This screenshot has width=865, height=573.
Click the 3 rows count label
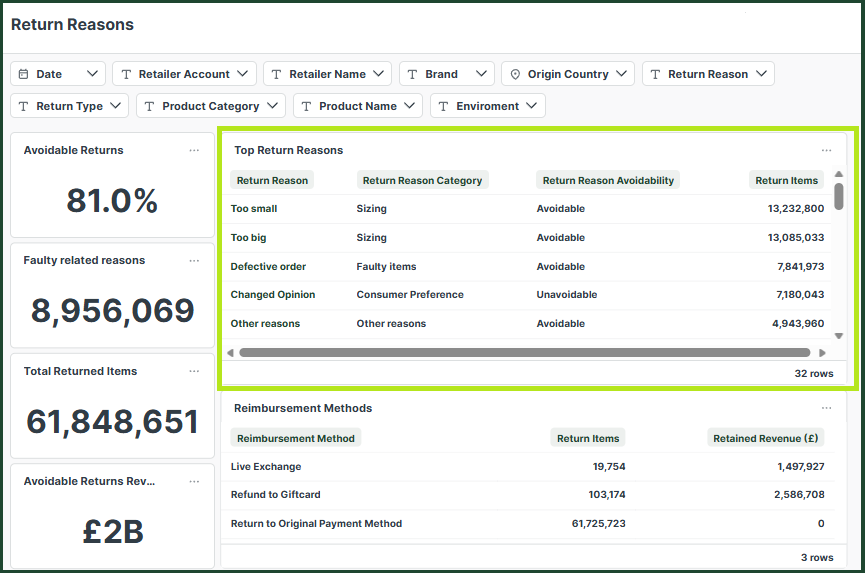click(x=817, y=558)
